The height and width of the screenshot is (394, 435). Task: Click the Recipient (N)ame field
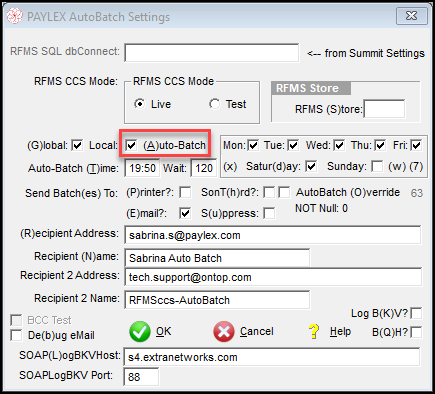217,258
